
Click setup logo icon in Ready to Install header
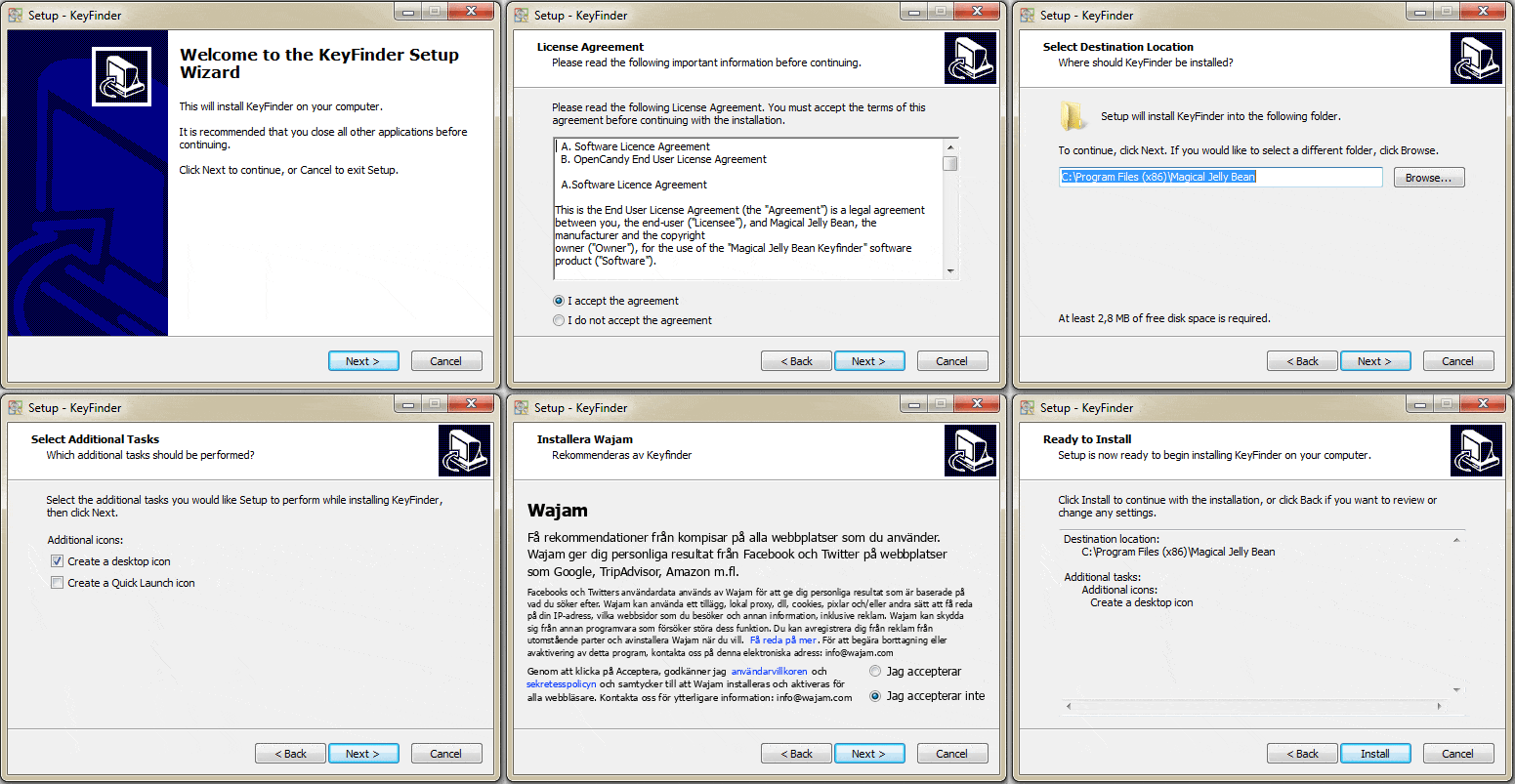[1476, 450]
